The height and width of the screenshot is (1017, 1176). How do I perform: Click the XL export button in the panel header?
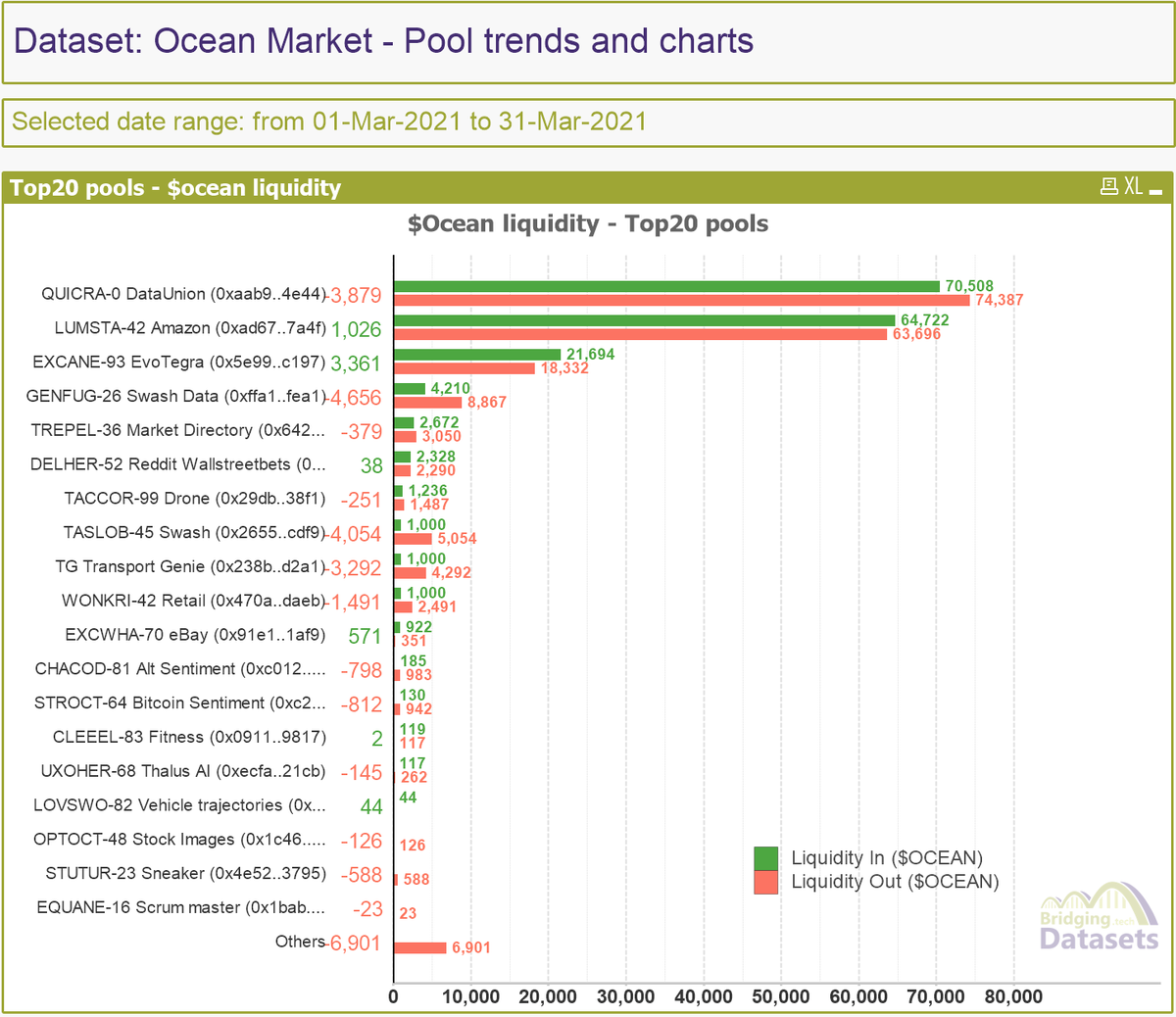coord(1133,186)
